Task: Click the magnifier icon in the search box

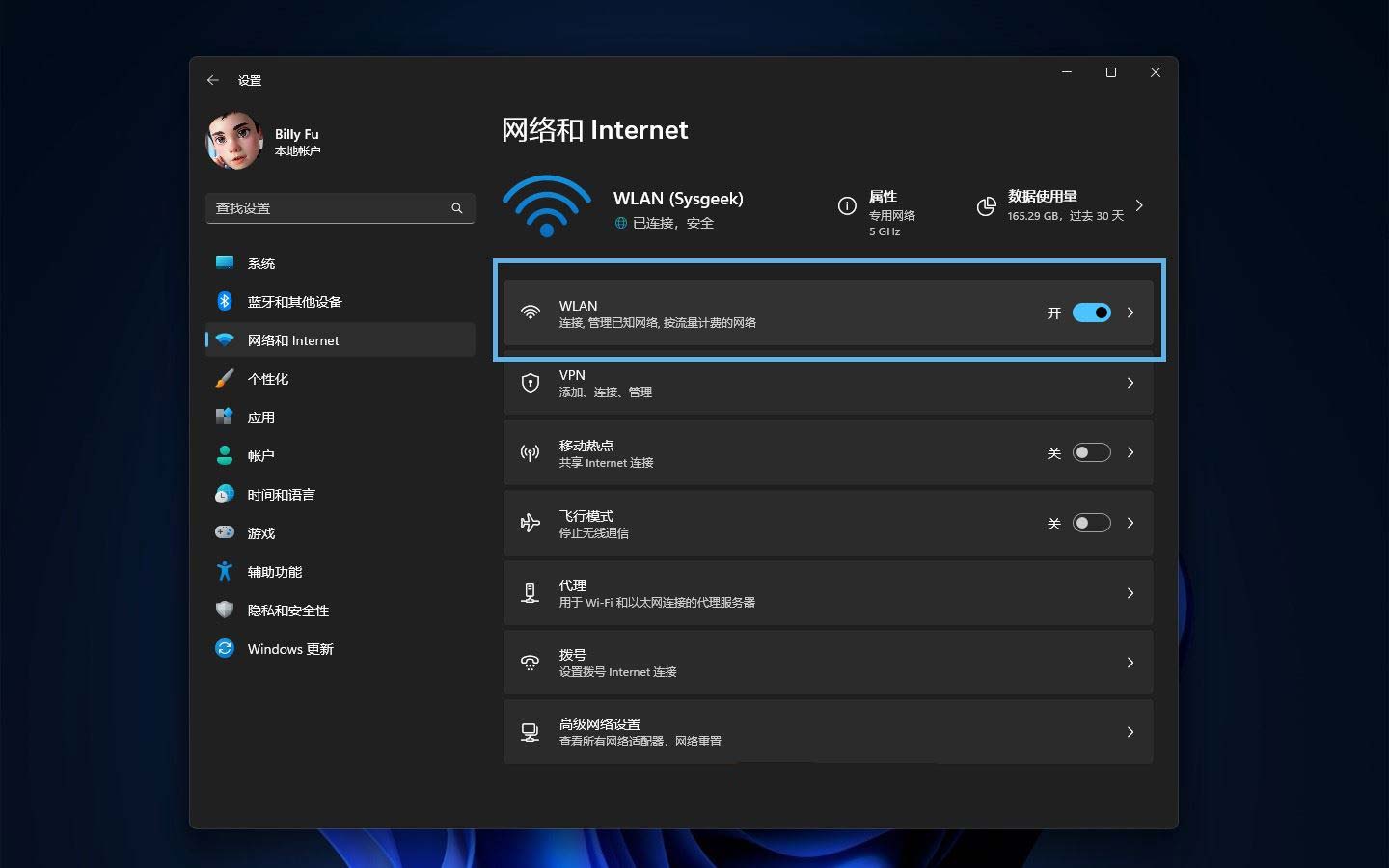Action: pyautogui.click(x=456, y=207)
